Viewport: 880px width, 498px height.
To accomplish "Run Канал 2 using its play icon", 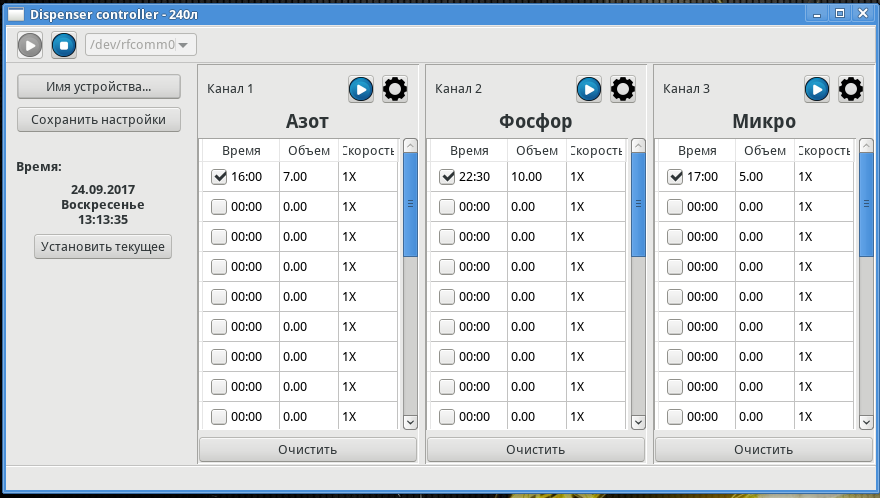I will [x=589, y=89].
